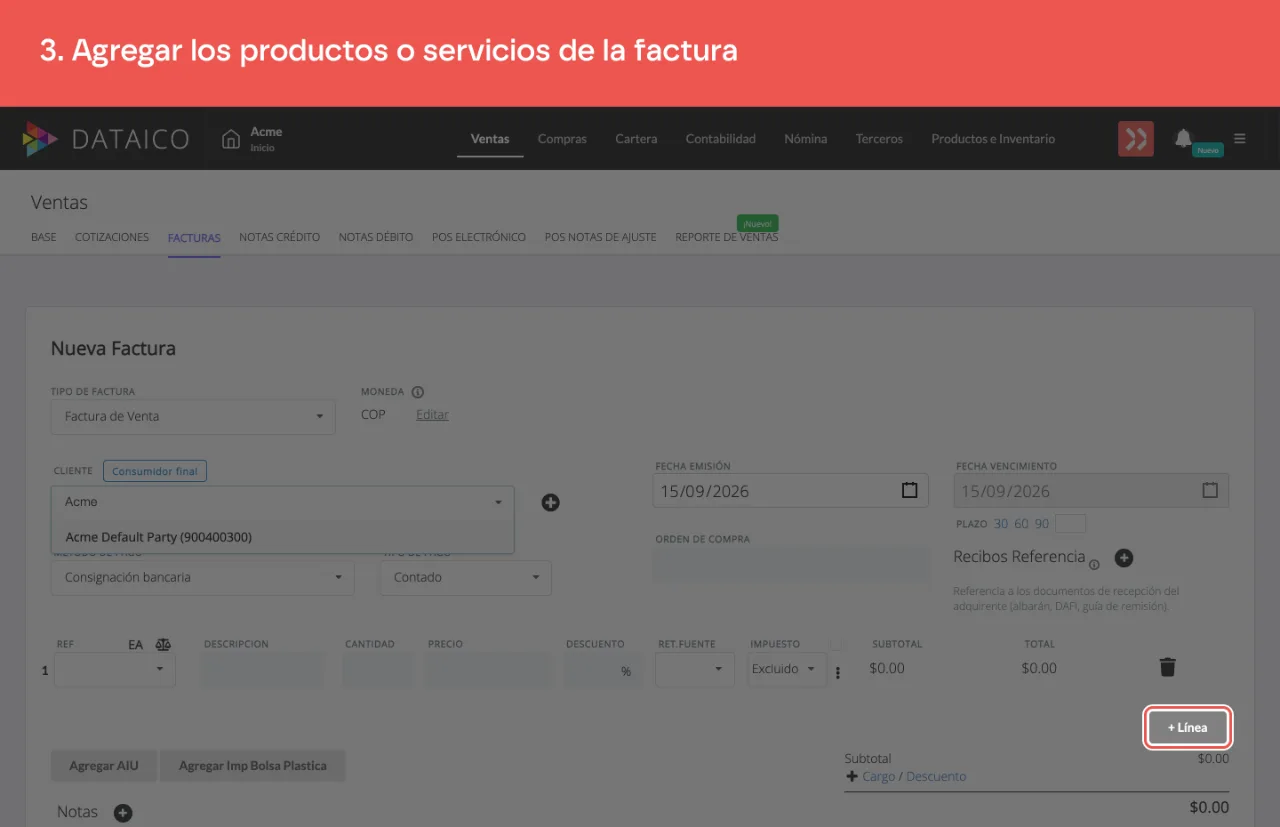Open the Nómina menu
The image size is (1280, 827).
(806, 139)
